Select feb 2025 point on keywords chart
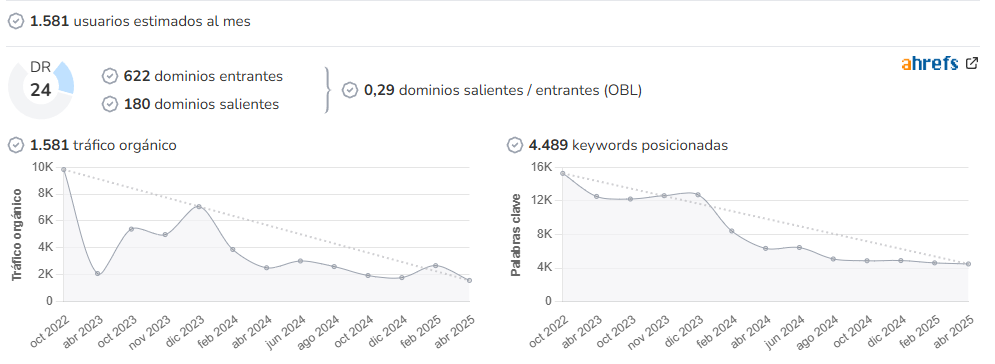Viewport: 995px width, 364px height. tap(935, 263)
